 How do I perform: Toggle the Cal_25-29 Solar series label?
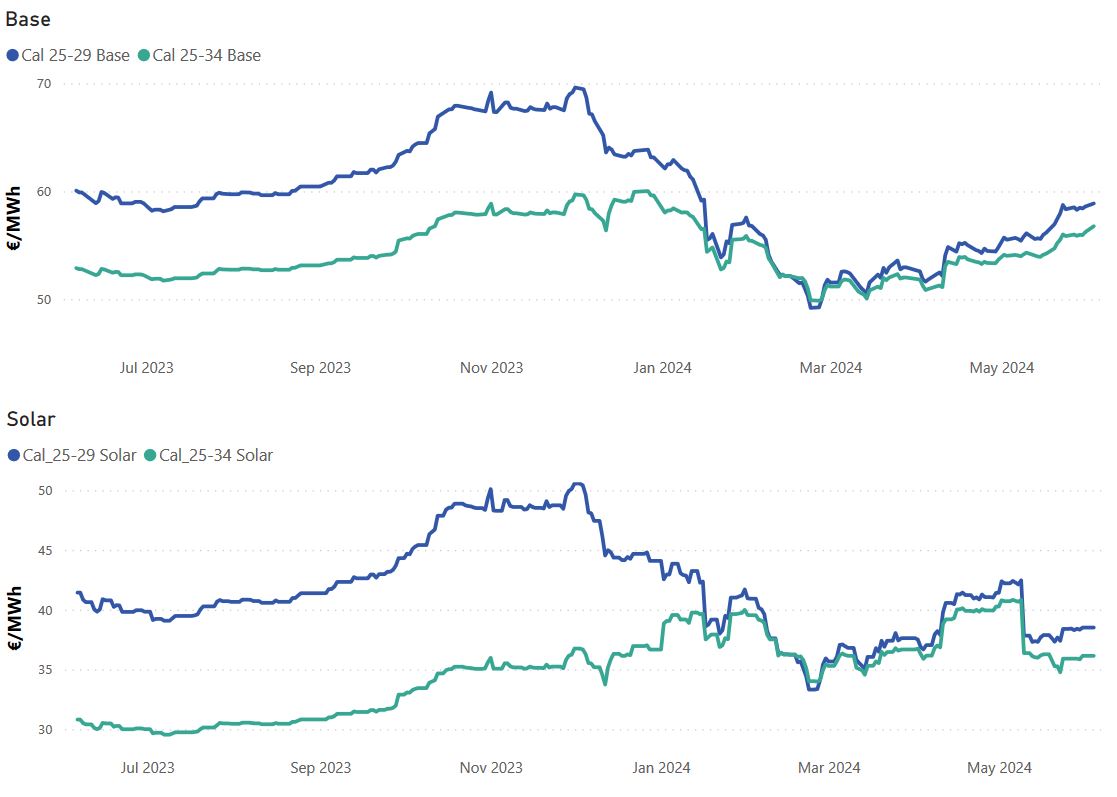79,455
